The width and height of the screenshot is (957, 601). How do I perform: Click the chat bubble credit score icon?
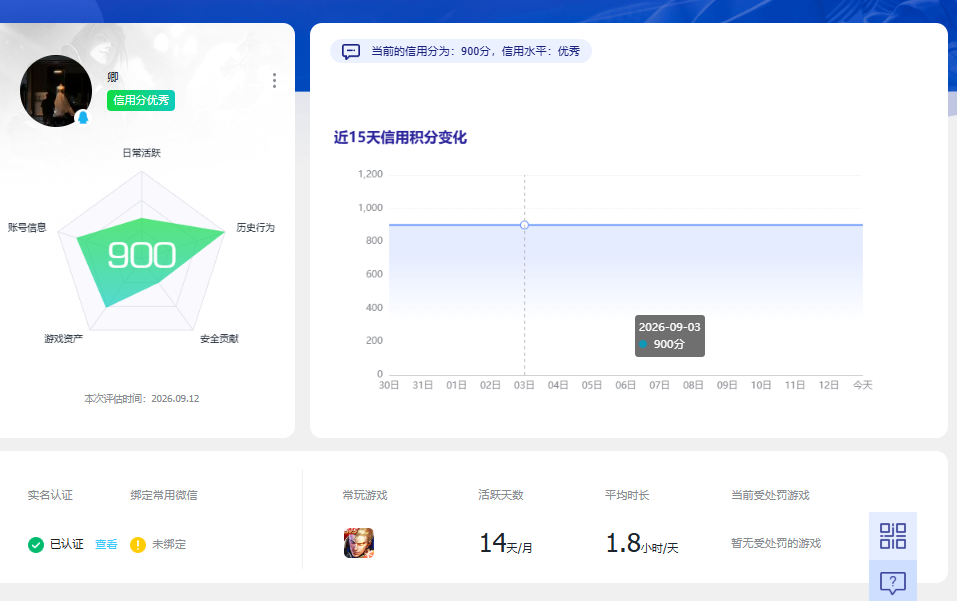350,51
